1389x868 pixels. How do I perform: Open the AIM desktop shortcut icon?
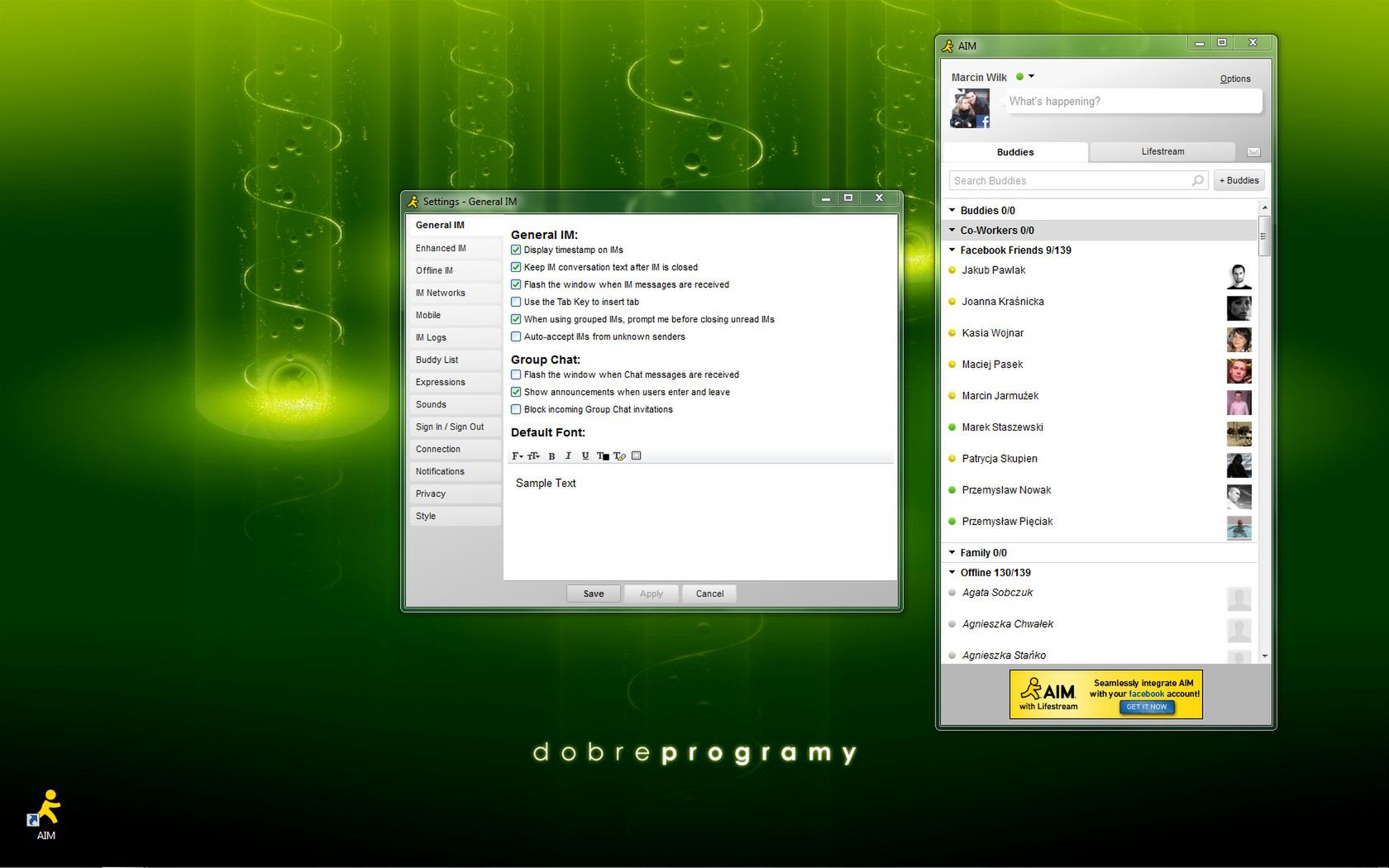(x=45, y=814)
